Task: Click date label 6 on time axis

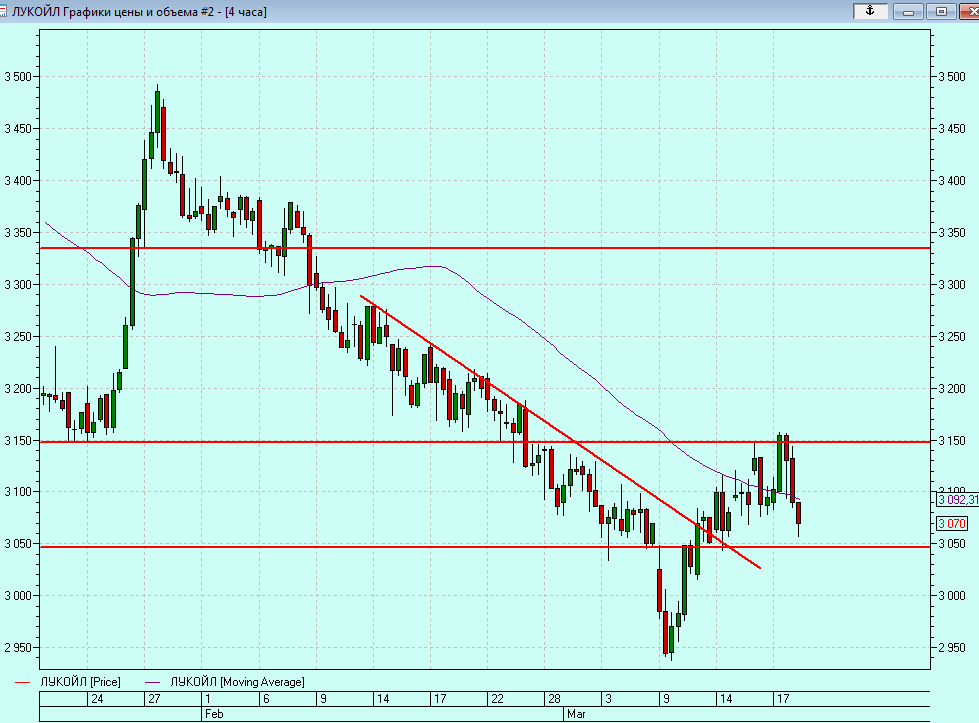Action: pyautogui.click(x=266, y=699)
